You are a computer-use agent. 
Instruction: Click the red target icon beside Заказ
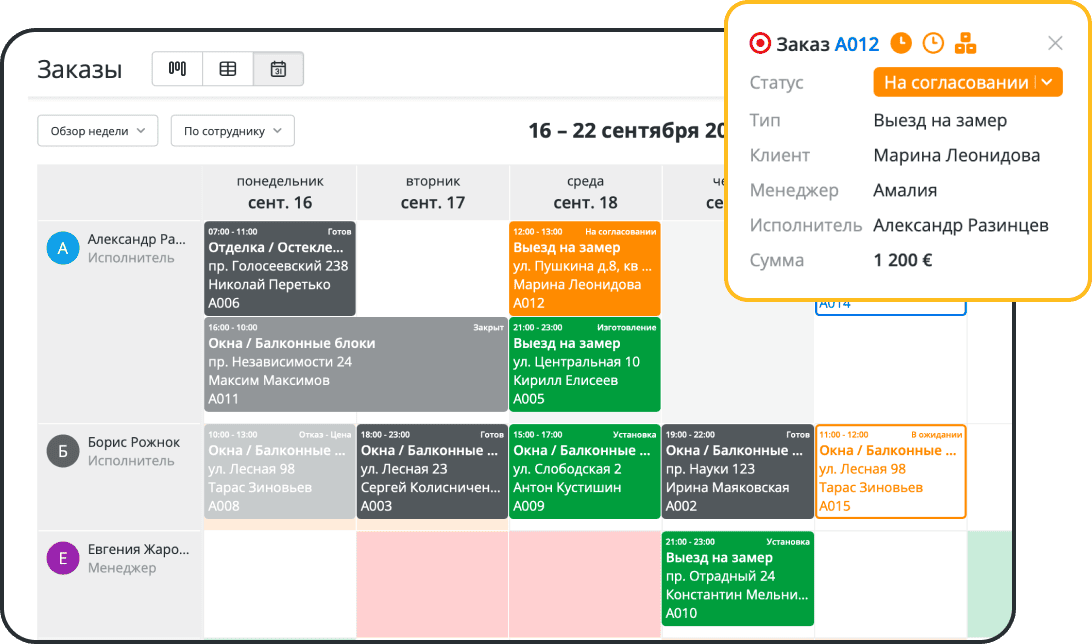760,43
